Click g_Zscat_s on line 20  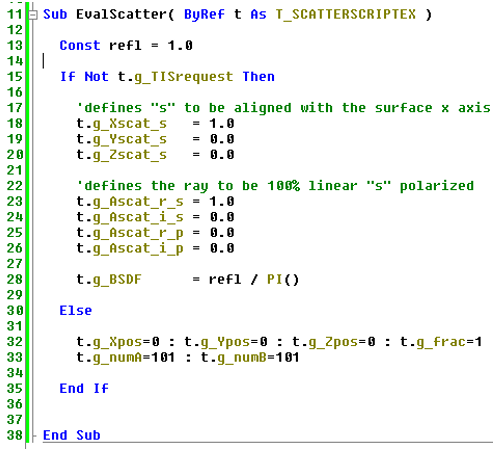point(130,155)
